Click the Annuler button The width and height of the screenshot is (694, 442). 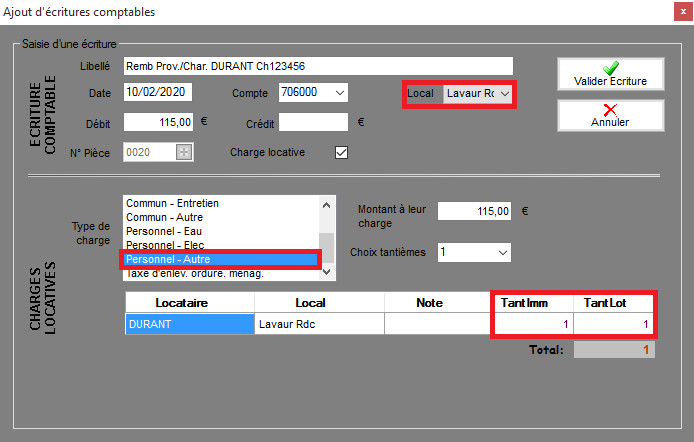pos(610,115)
